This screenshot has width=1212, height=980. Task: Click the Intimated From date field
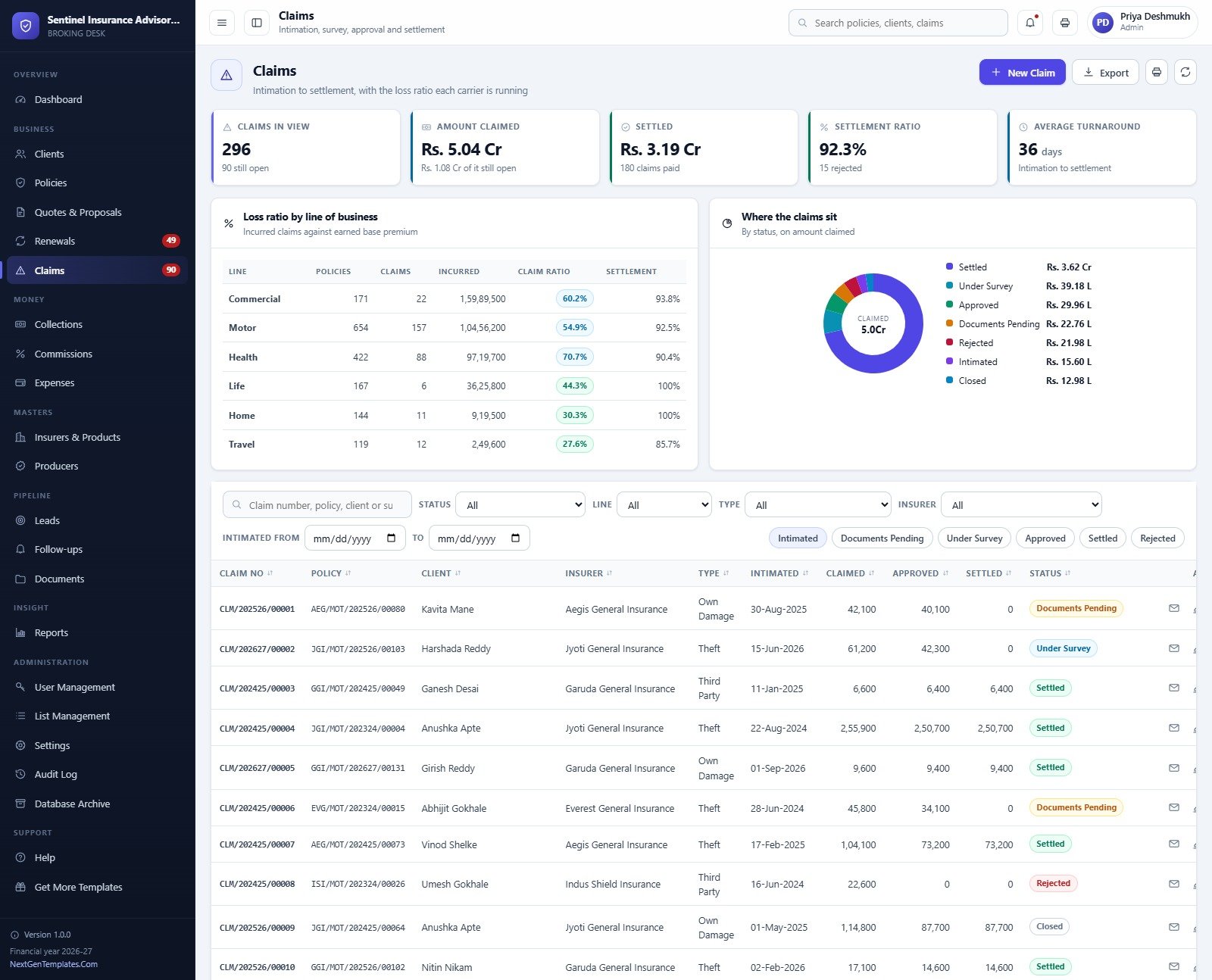point(355,538)
